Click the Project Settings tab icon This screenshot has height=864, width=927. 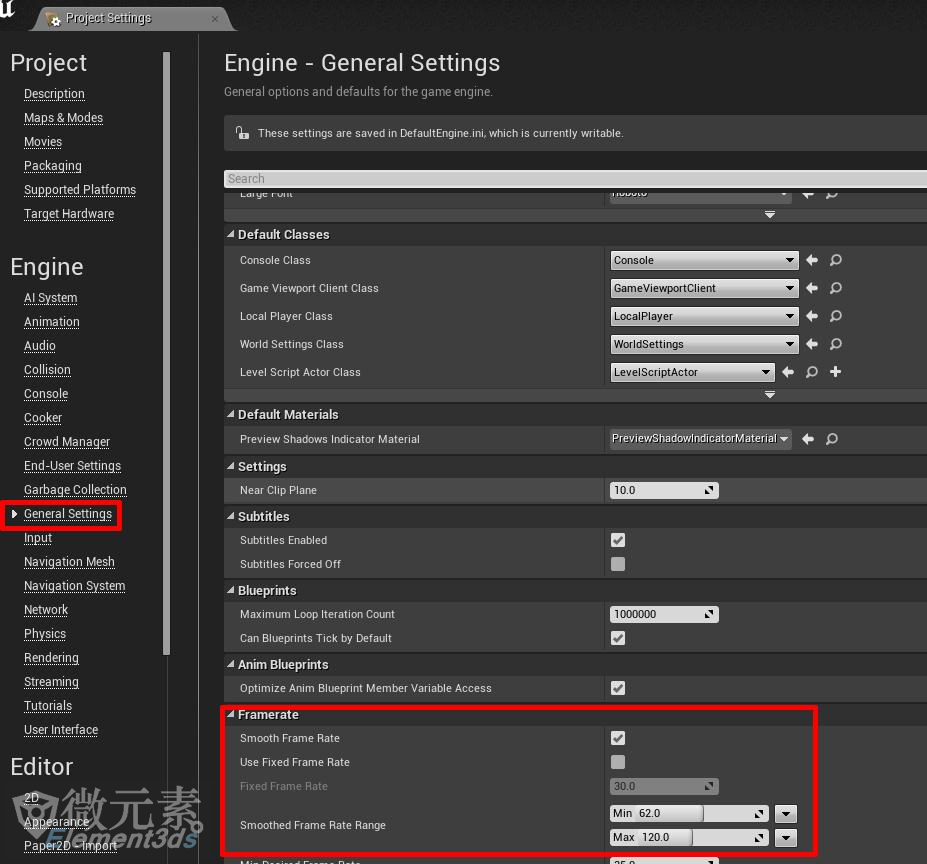click(x=53, y=19)
